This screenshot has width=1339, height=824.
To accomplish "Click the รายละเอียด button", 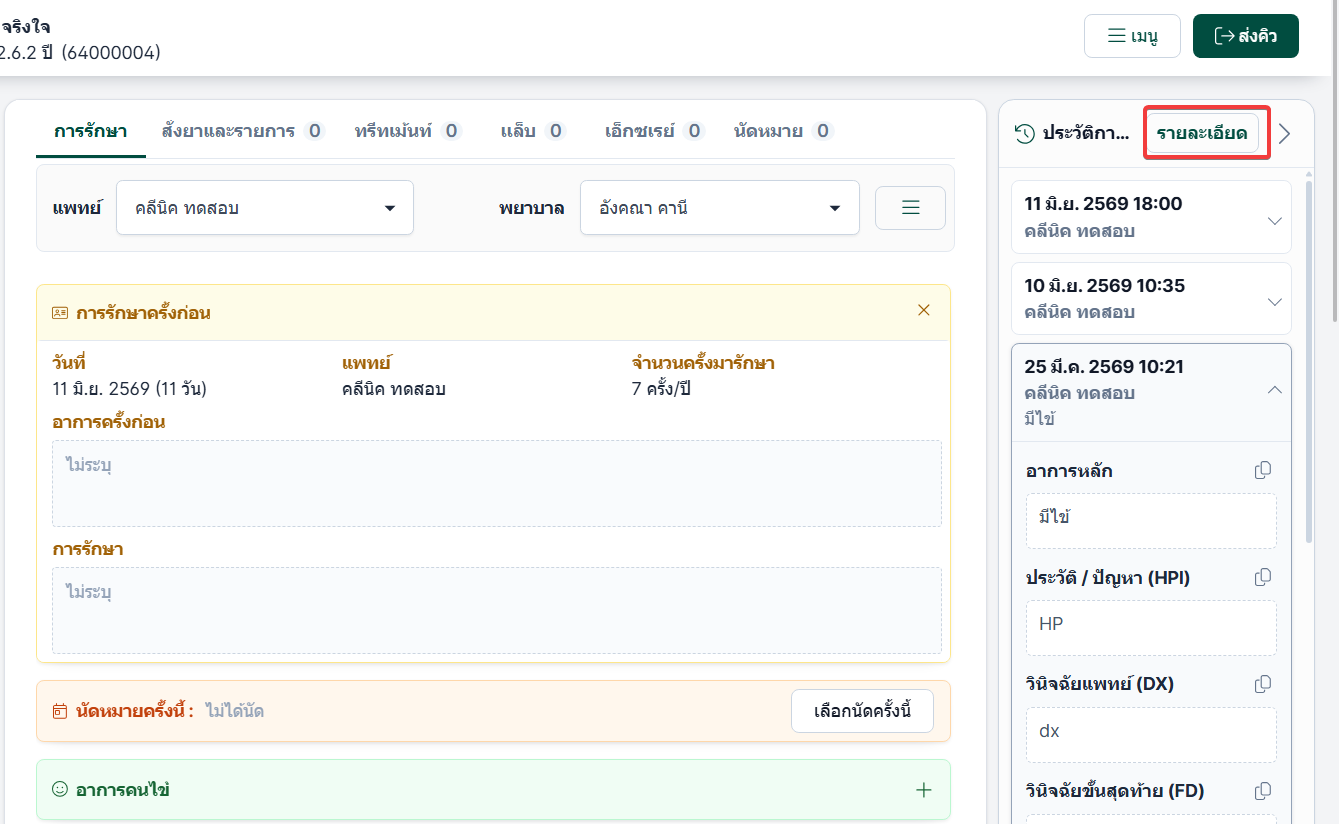I will coord(1202,134).
